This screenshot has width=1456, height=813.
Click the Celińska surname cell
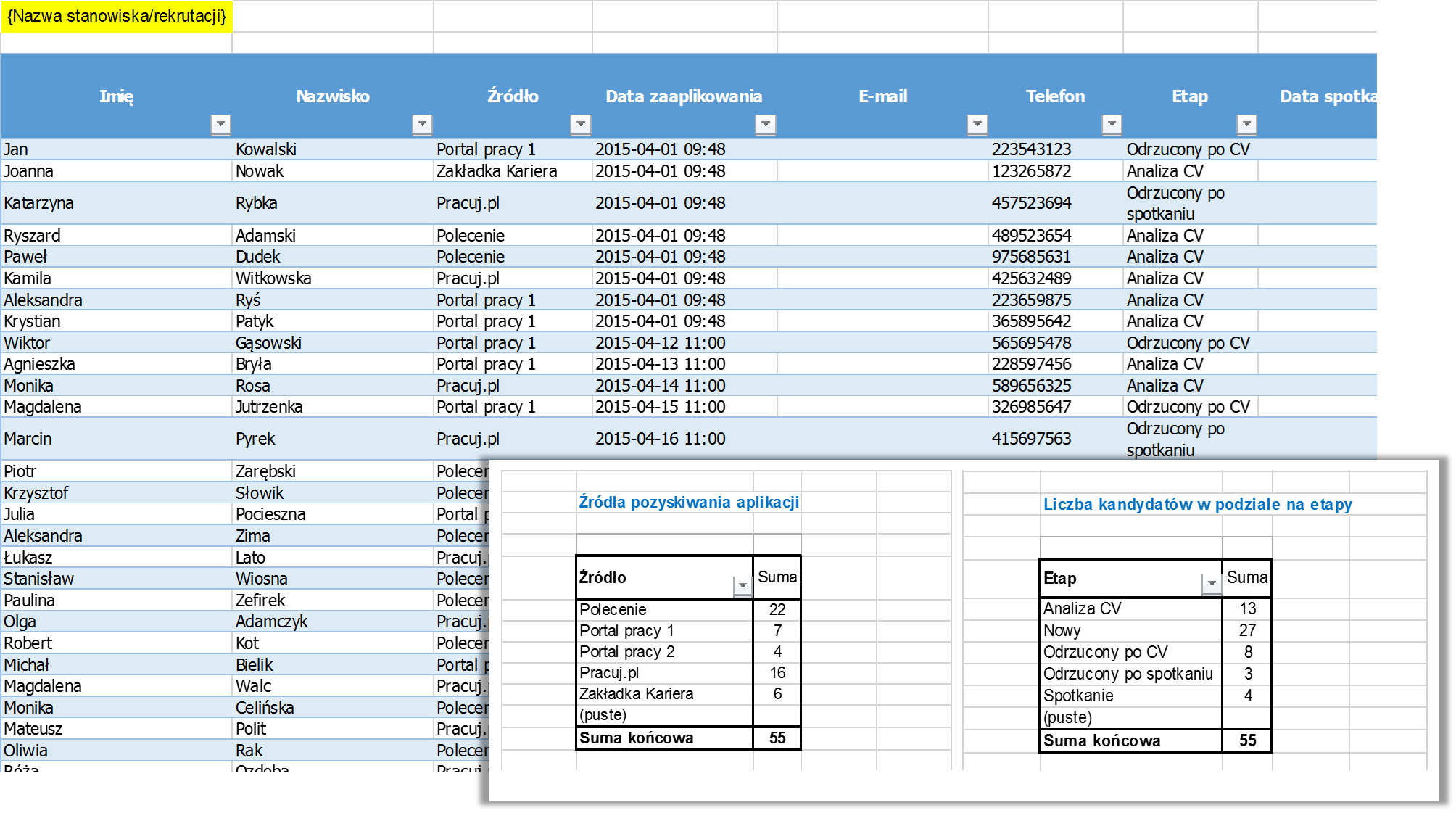(333, 708)
